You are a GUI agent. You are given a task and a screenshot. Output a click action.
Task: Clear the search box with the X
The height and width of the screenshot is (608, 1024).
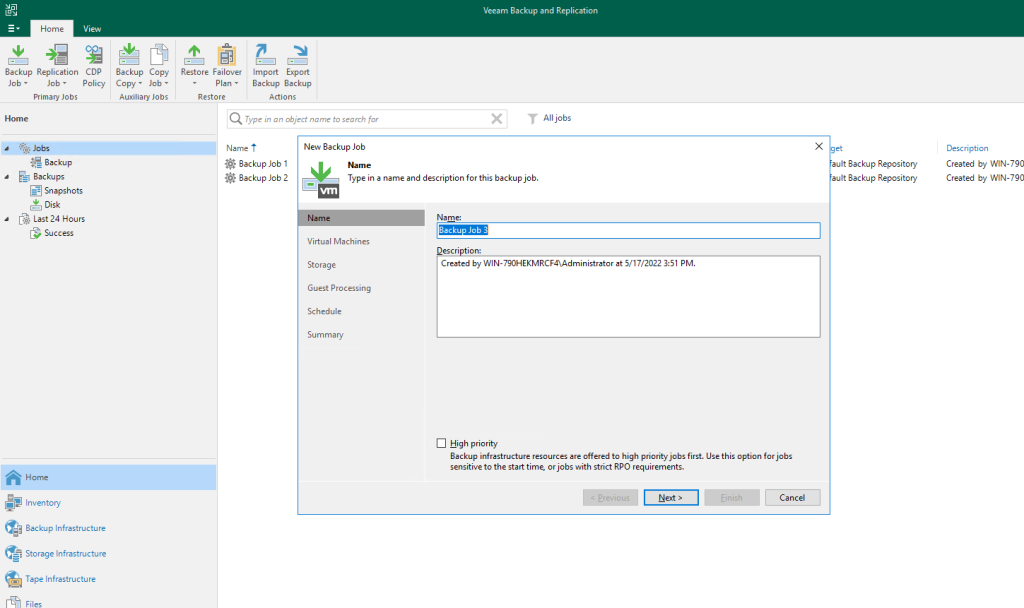[497, 119]
